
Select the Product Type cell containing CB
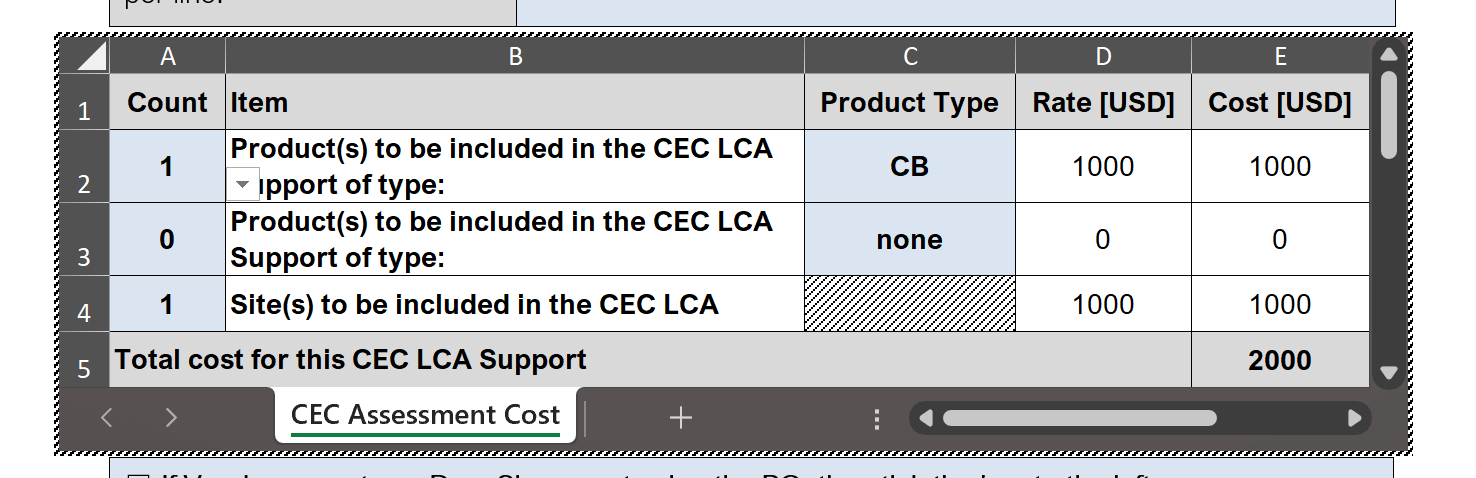(x=909, y=167)
